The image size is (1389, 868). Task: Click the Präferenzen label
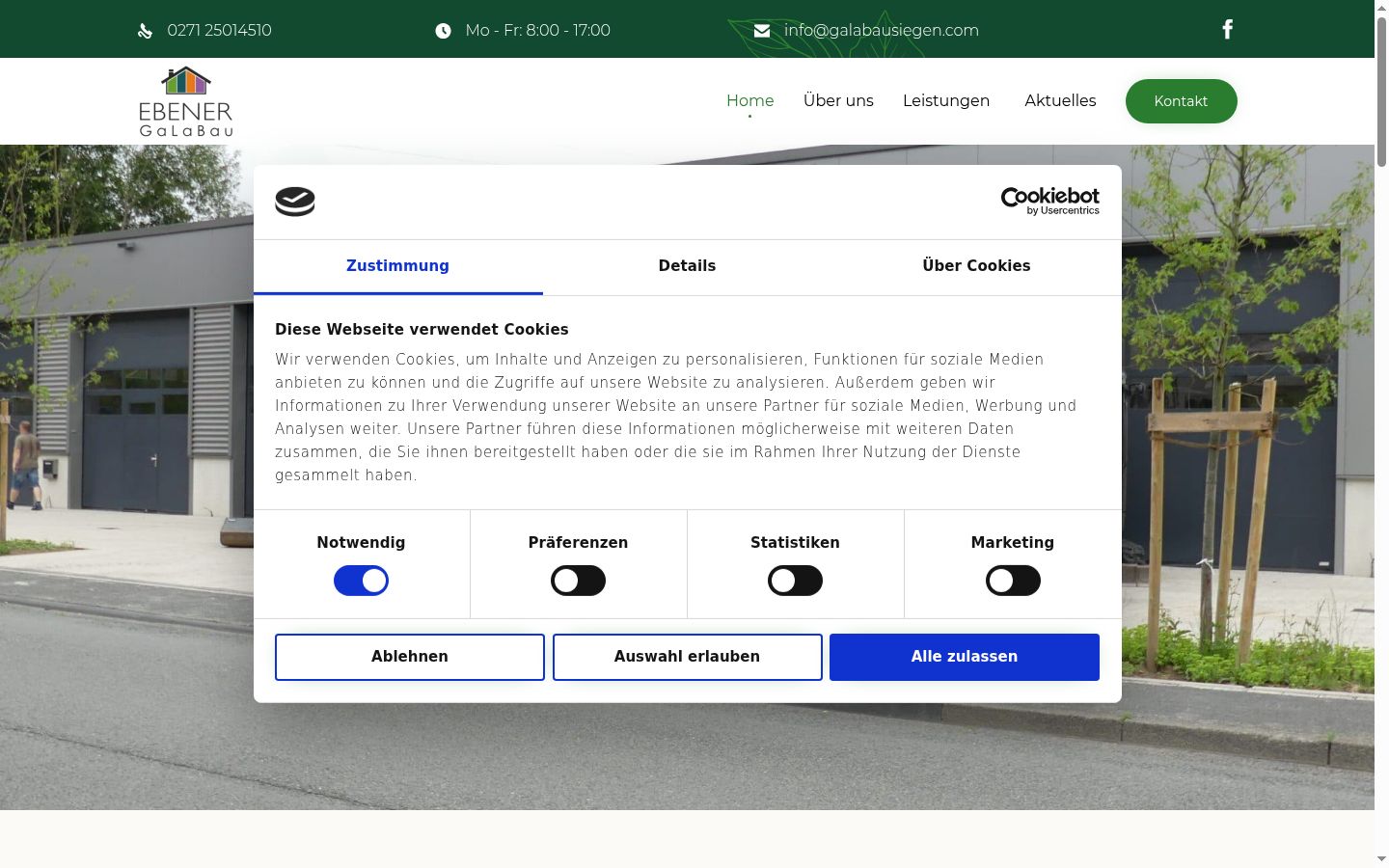point(578,543)
